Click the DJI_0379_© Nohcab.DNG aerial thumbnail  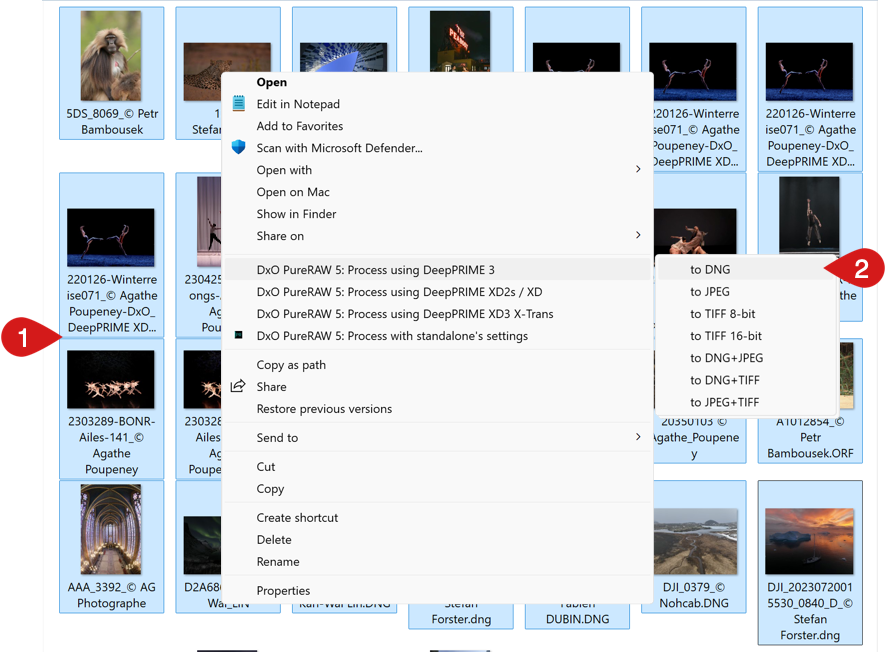[x=696, y=541]
